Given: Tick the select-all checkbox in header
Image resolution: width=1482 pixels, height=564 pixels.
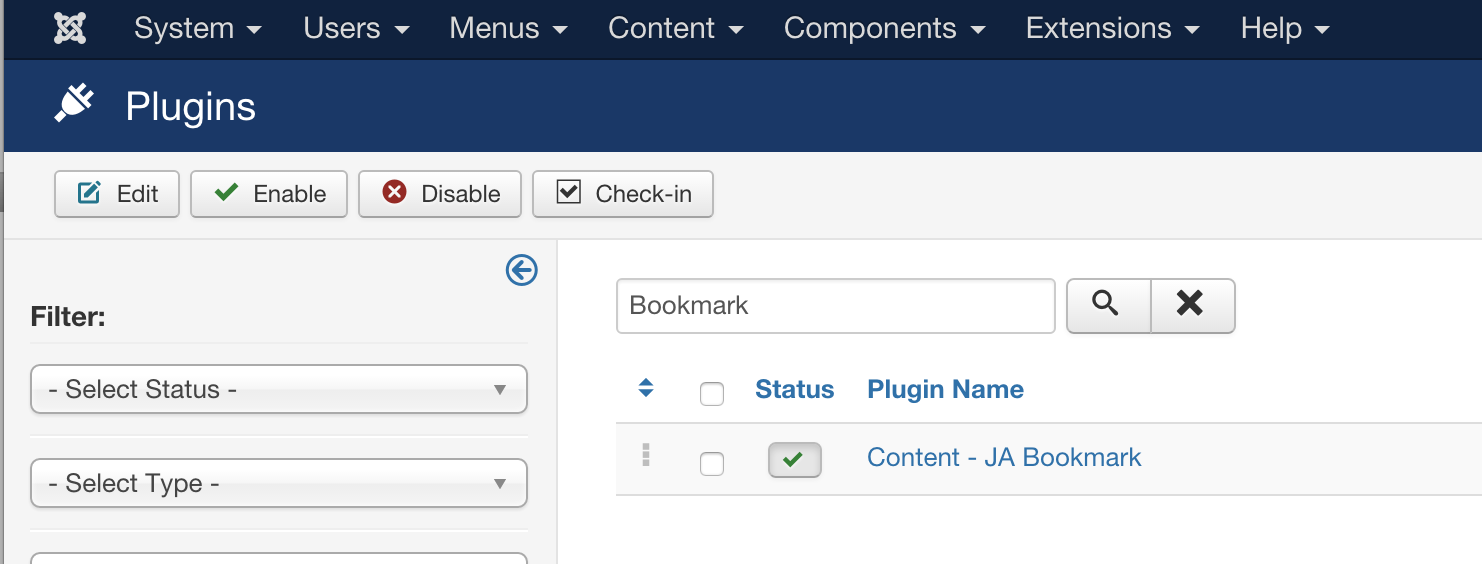Looking at the screenshot, I should click(712, 394).
